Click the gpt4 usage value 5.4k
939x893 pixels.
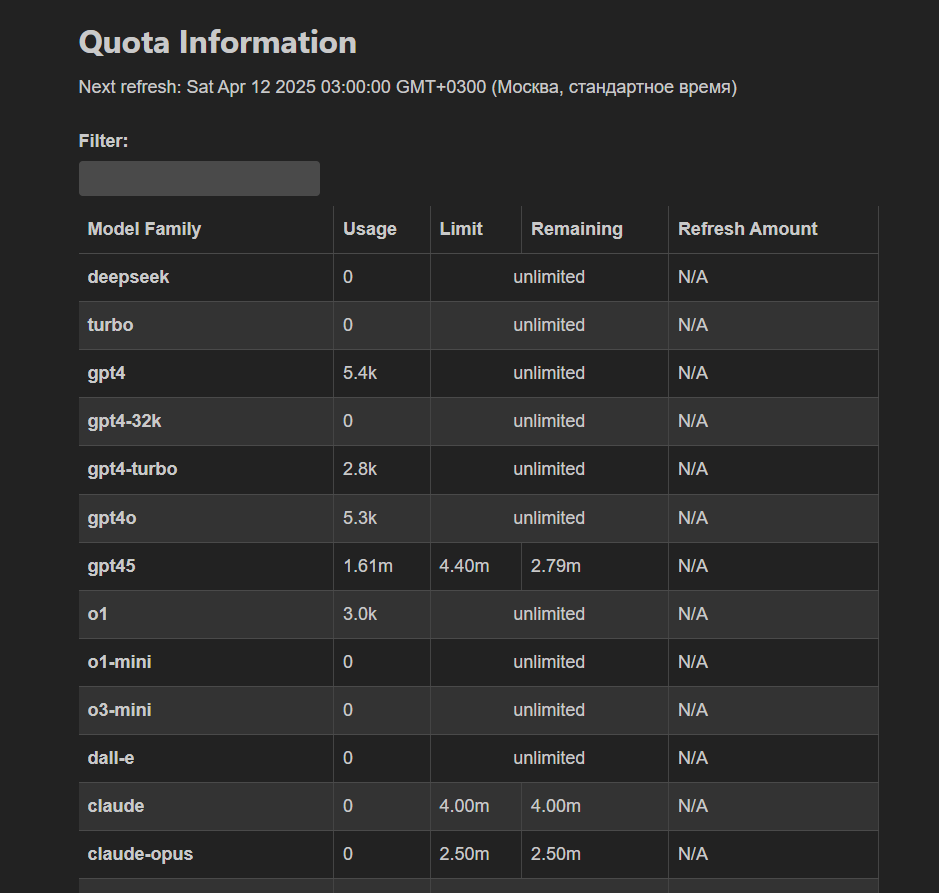360,373
